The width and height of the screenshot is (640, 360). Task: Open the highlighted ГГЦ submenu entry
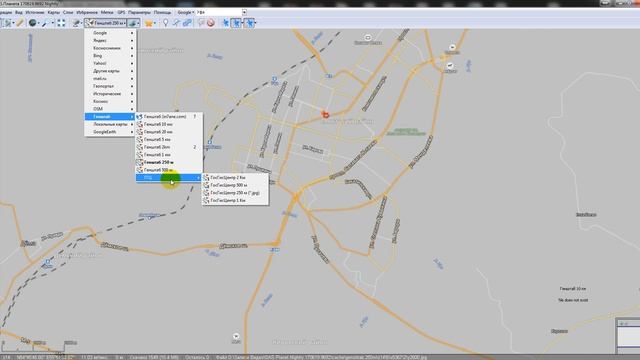pyautogui.click(x=169, y=178)
